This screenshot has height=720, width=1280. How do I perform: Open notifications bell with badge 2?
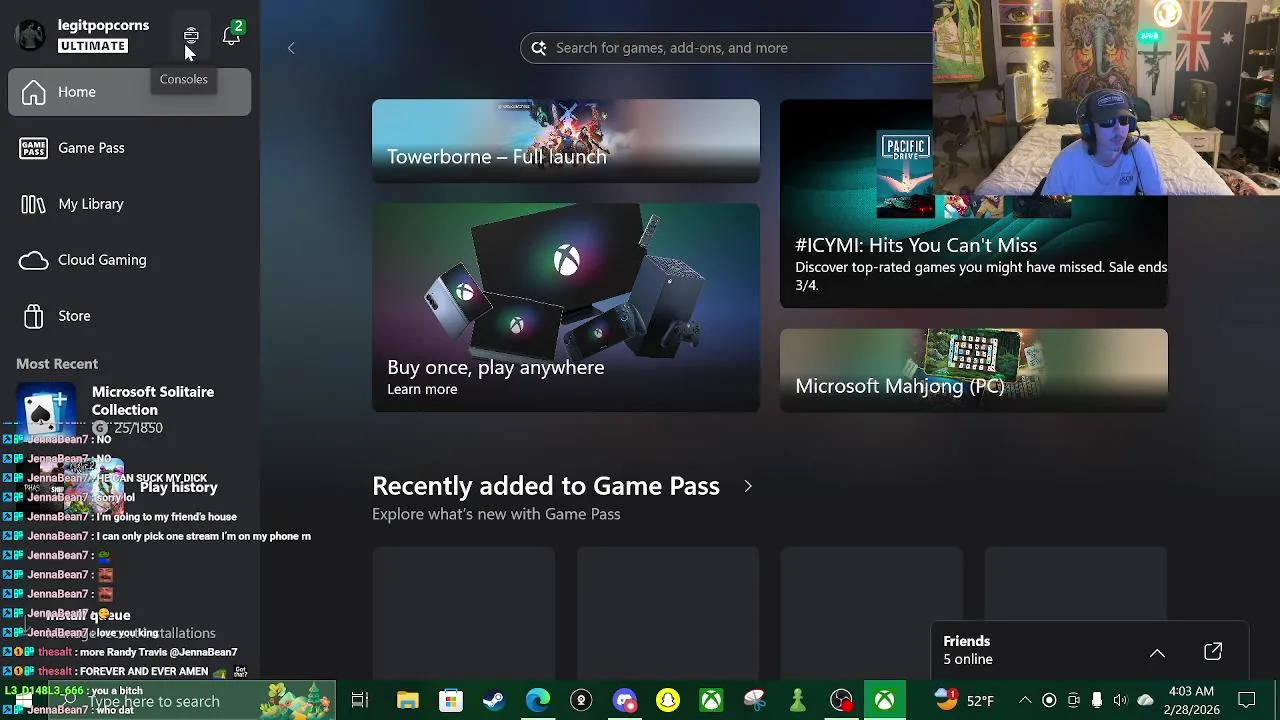coord(232,35)
